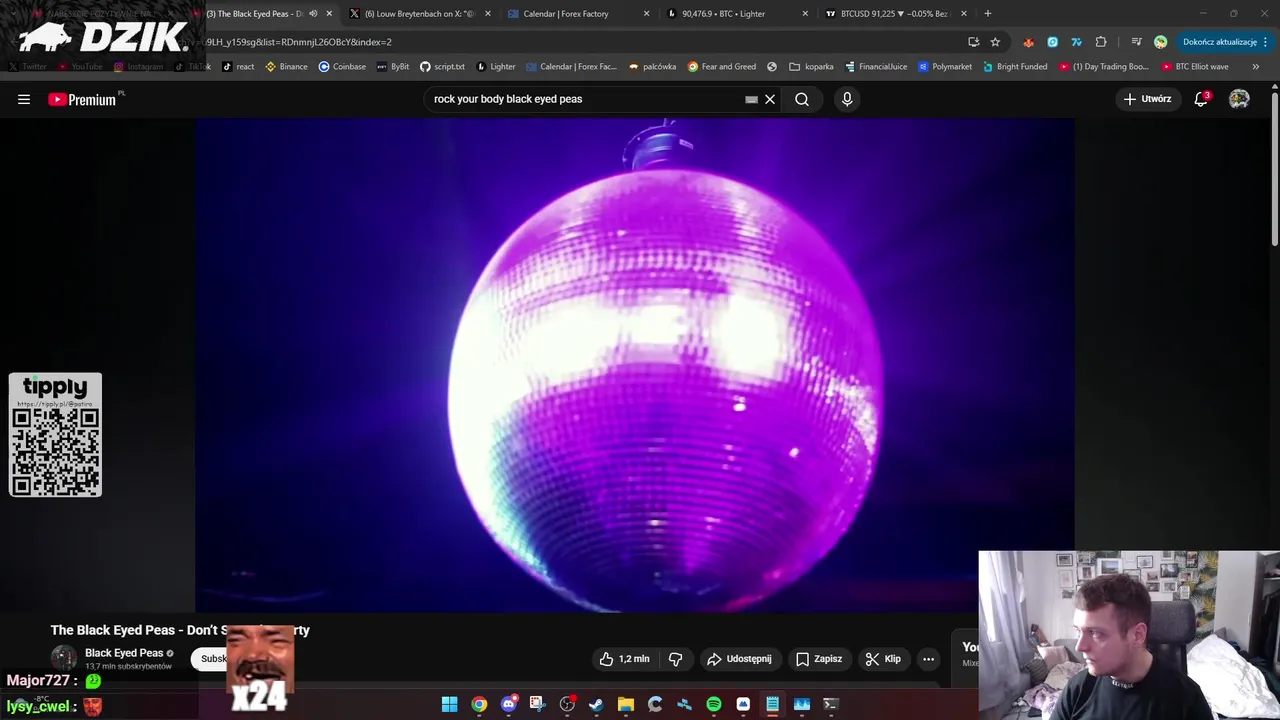Open the YouTube guide hamburger menu
This screenshot has width=1280, height=720.
click(x=24, y=99)
